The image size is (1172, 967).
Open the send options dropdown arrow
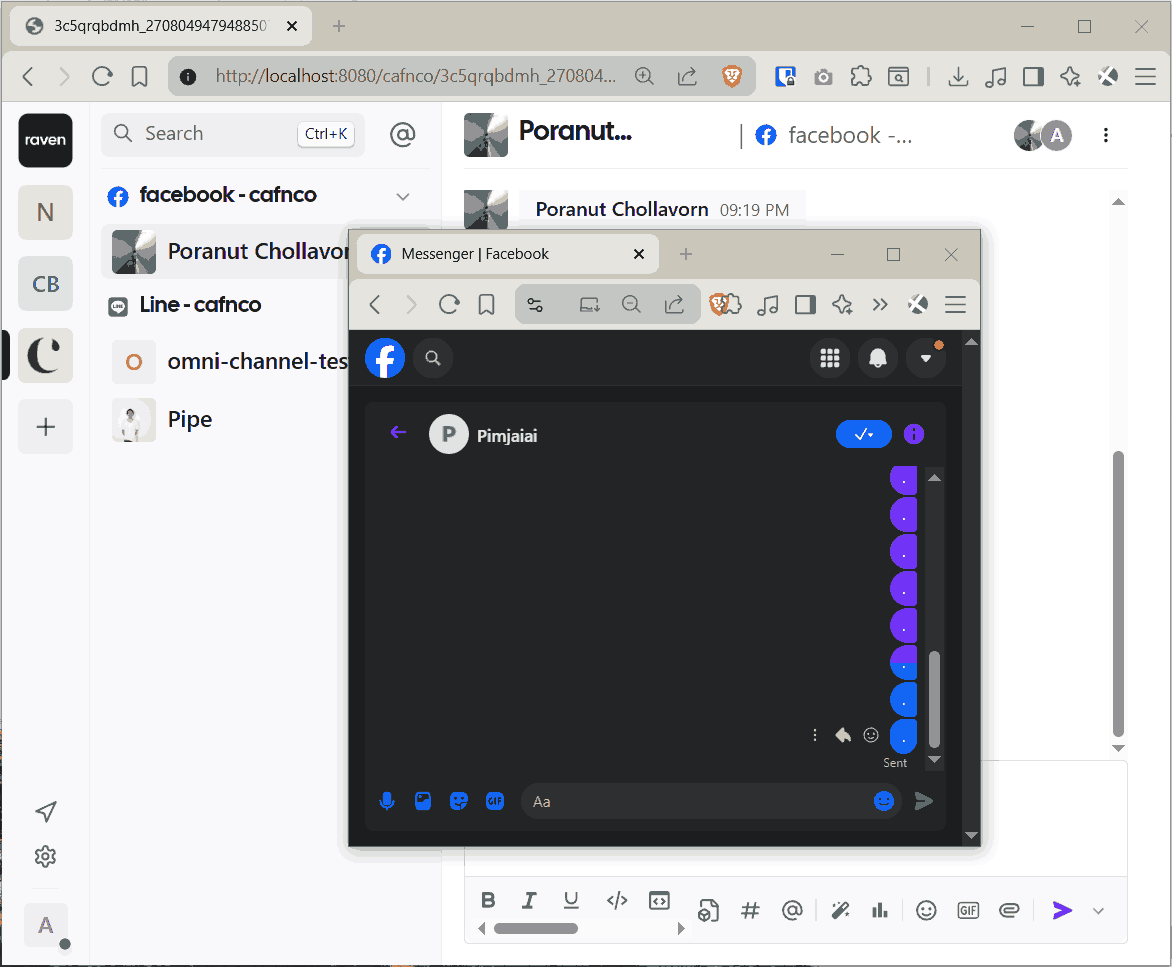(x=1098, y=910)
